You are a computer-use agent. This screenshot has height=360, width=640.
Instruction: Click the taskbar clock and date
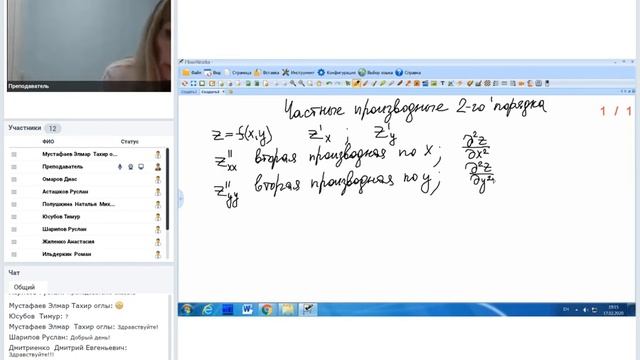613,310
